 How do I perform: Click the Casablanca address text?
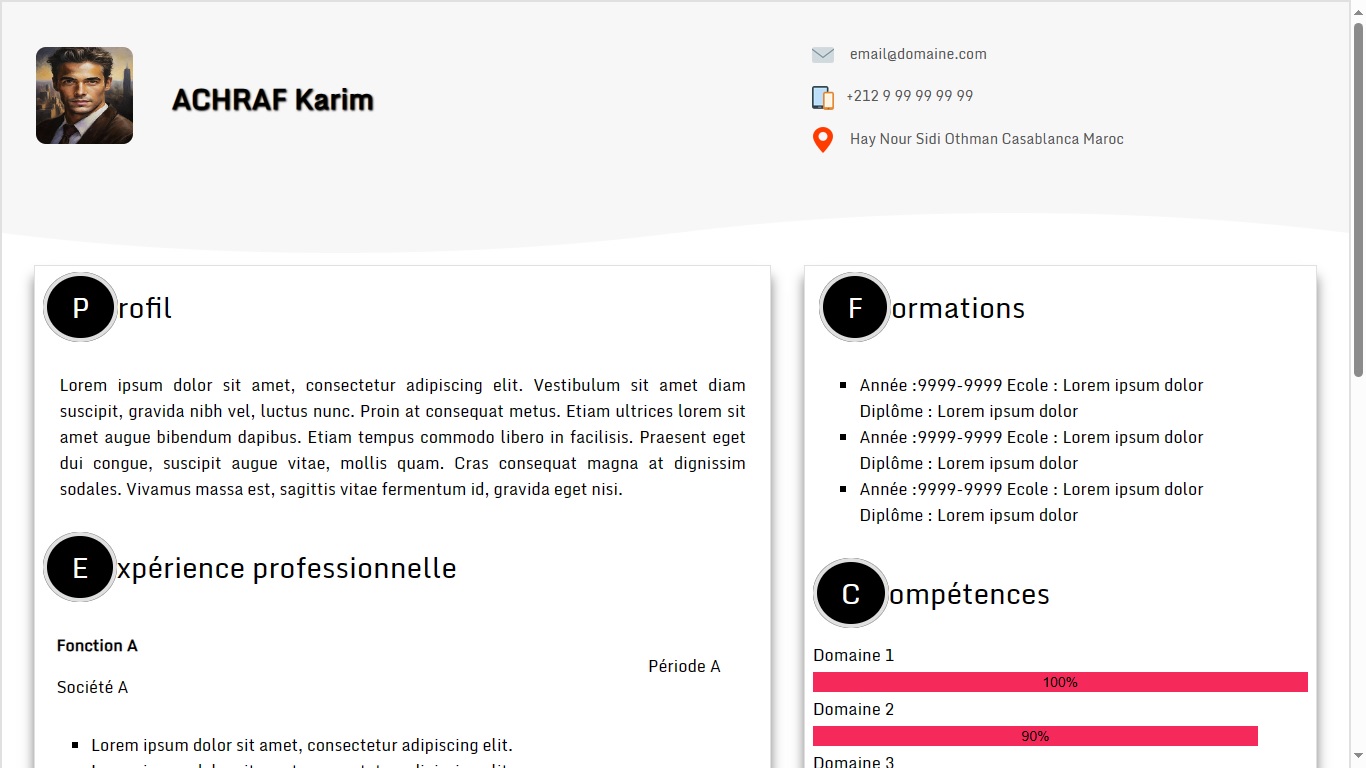click(x=986, y=139)
